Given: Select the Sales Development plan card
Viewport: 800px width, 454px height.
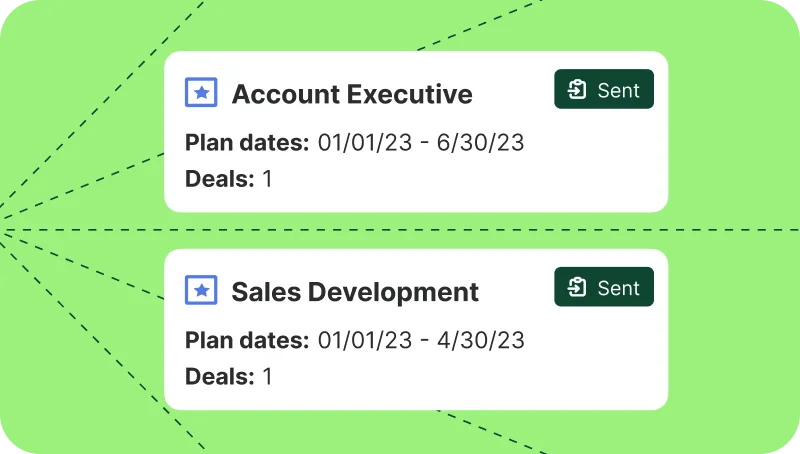Looking at the screenshot, I should point(416,330).
